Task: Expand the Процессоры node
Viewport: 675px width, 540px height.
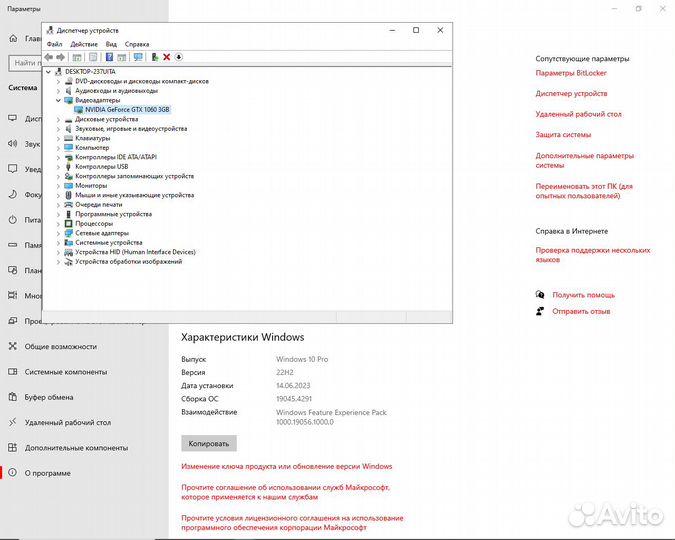Action: pos(58,223)
